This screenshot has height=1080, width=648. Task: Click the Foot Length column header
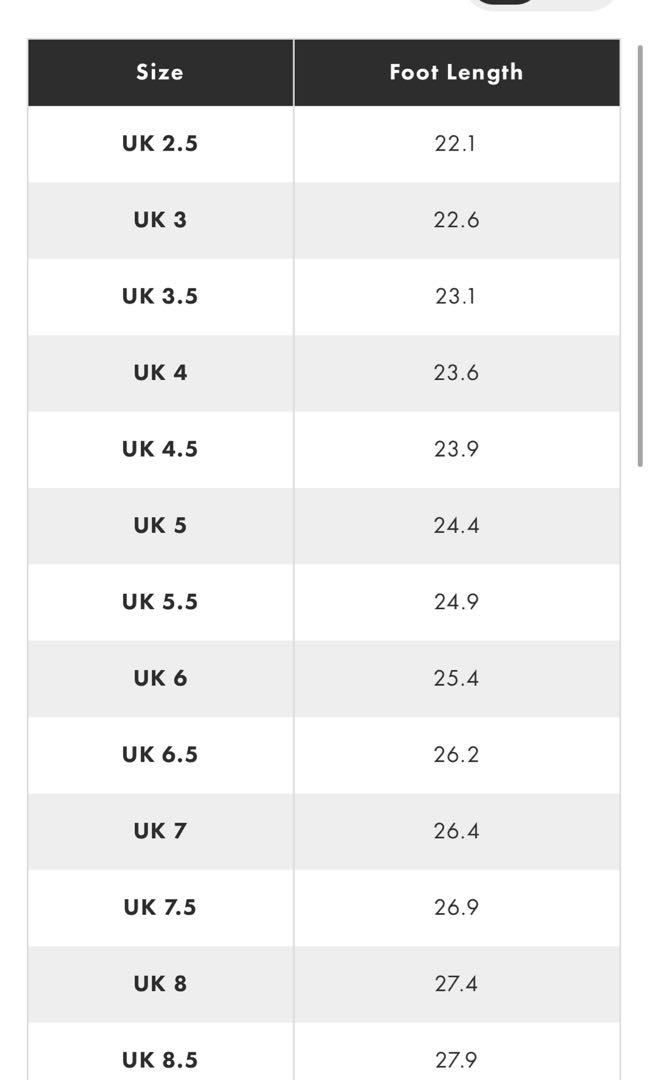click(x=456, y=72)
